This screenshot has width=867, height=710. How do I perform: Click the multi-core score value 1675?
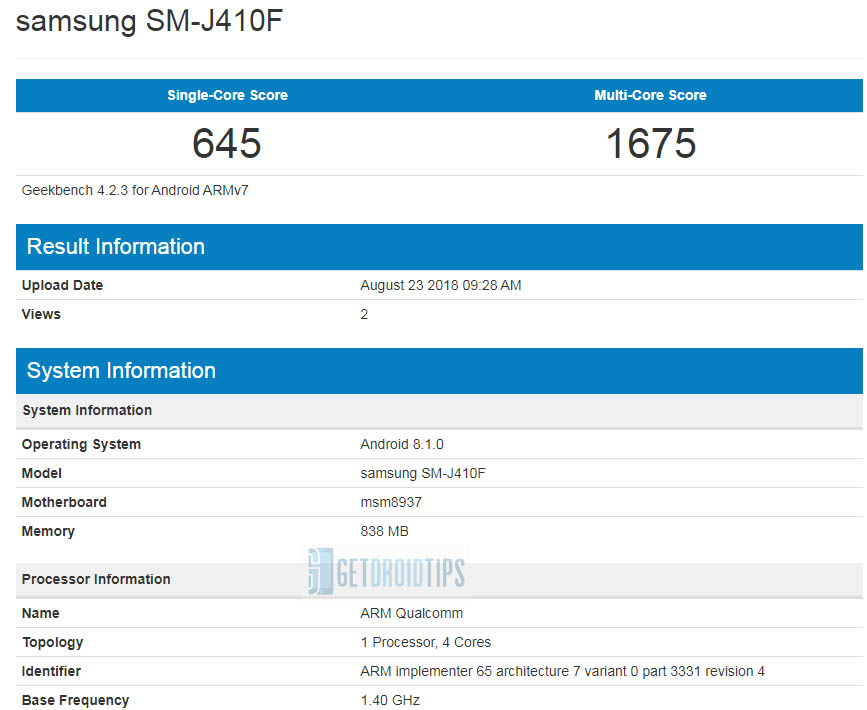pyautogui.click(x=651, y=143)
